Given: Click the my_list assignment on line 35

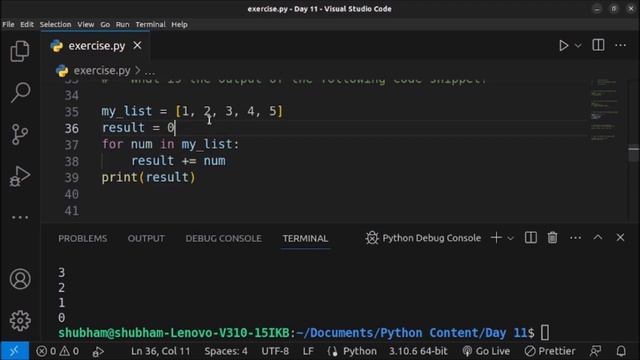Looking at the screenshot, I should (192, 111).
